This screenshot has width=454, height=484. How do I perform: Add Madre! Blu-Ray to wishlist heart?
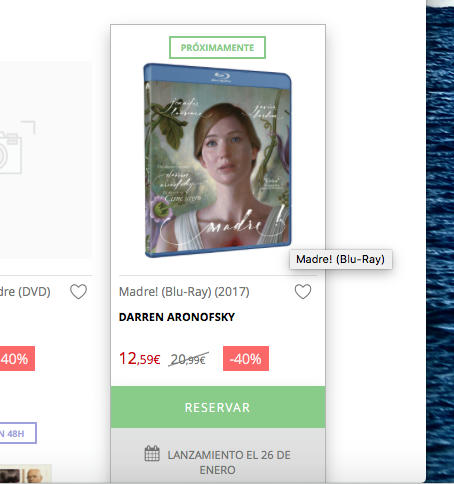(x=303, y=292)
